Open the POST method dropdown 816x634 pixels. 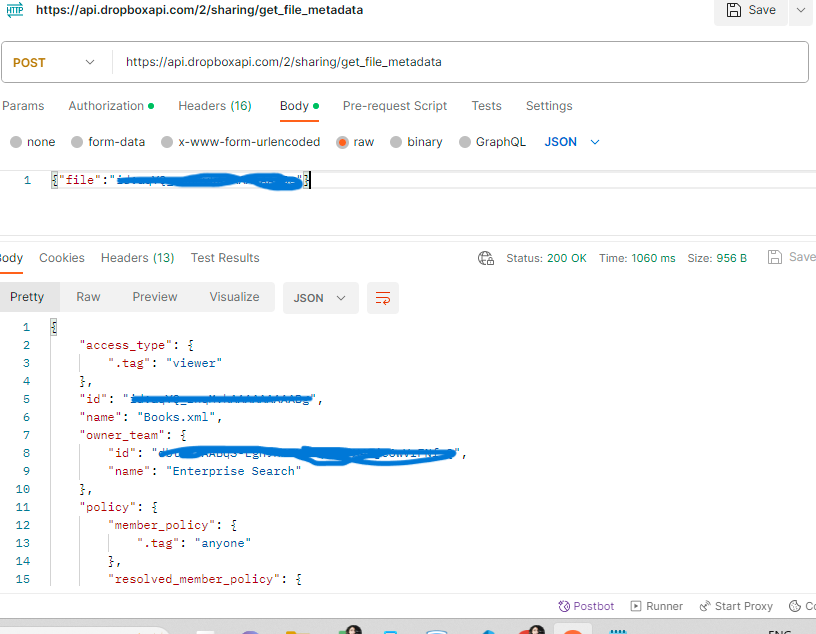tap(56, 62)
